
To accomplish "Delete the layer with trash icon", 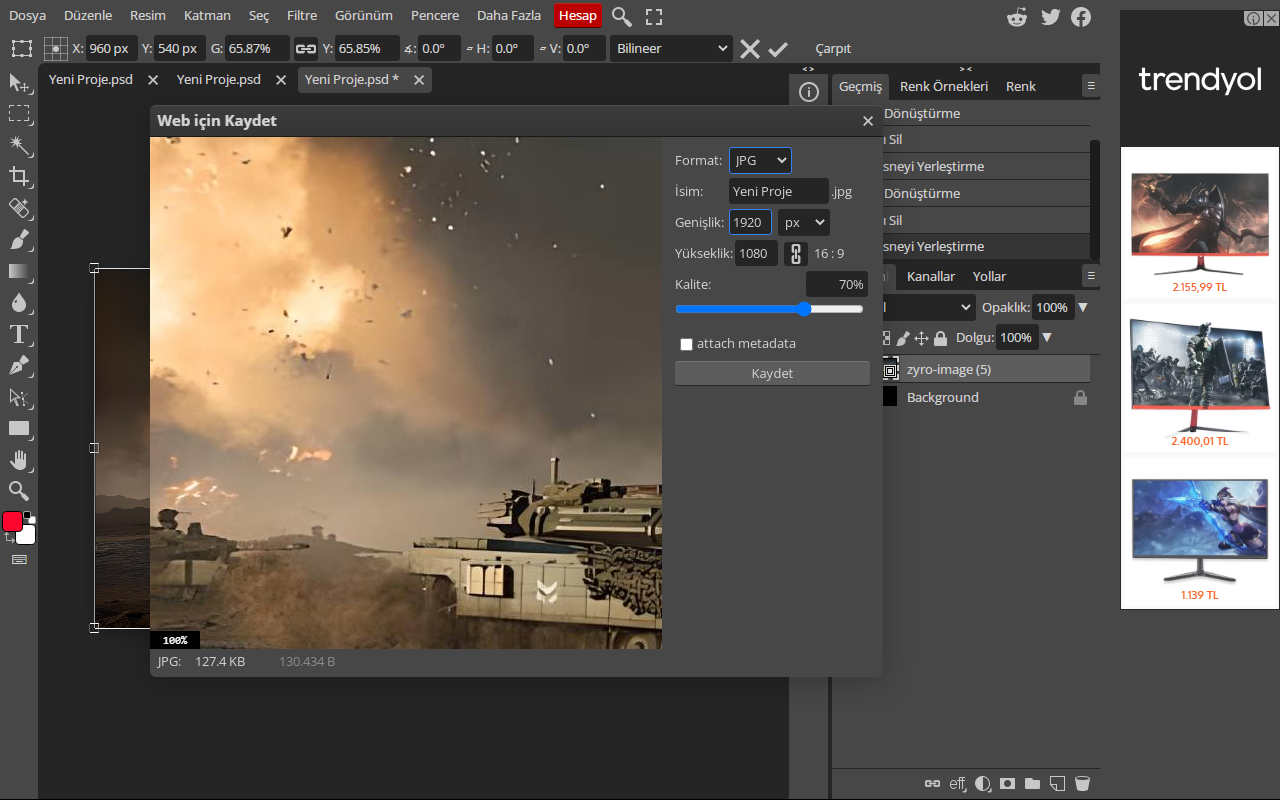I will [x=1082, y=784].
